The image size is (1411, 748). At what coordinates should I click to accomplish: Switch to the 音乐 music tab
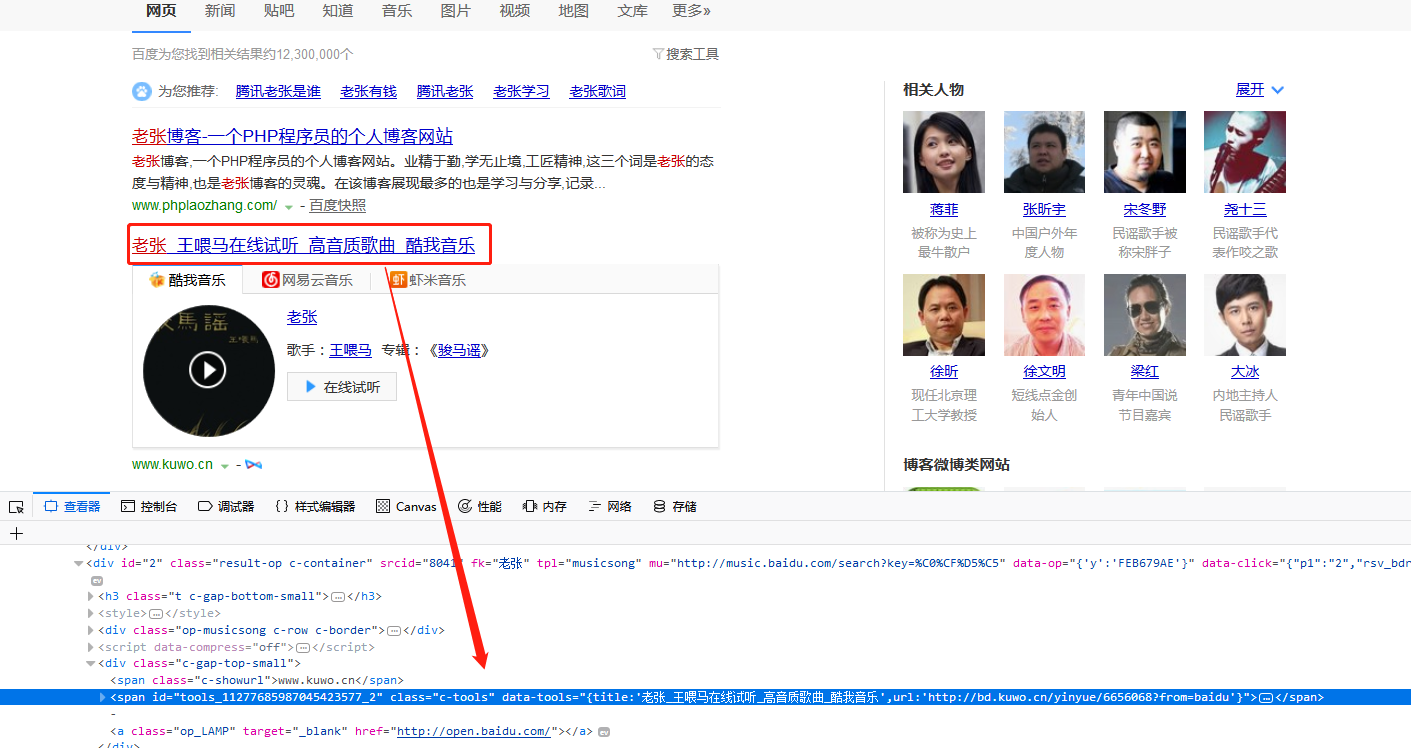click(x=397, y=11)
